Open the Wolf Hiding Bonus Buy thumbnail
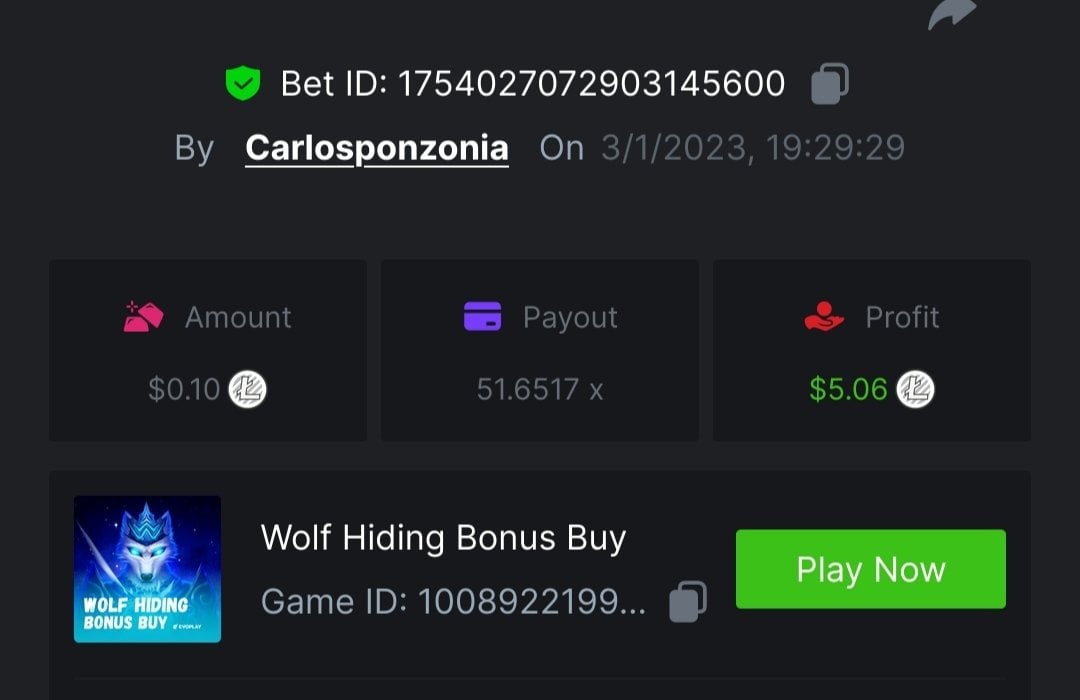The width and height of the screenshot is (1080, 700). coord(147,569)
